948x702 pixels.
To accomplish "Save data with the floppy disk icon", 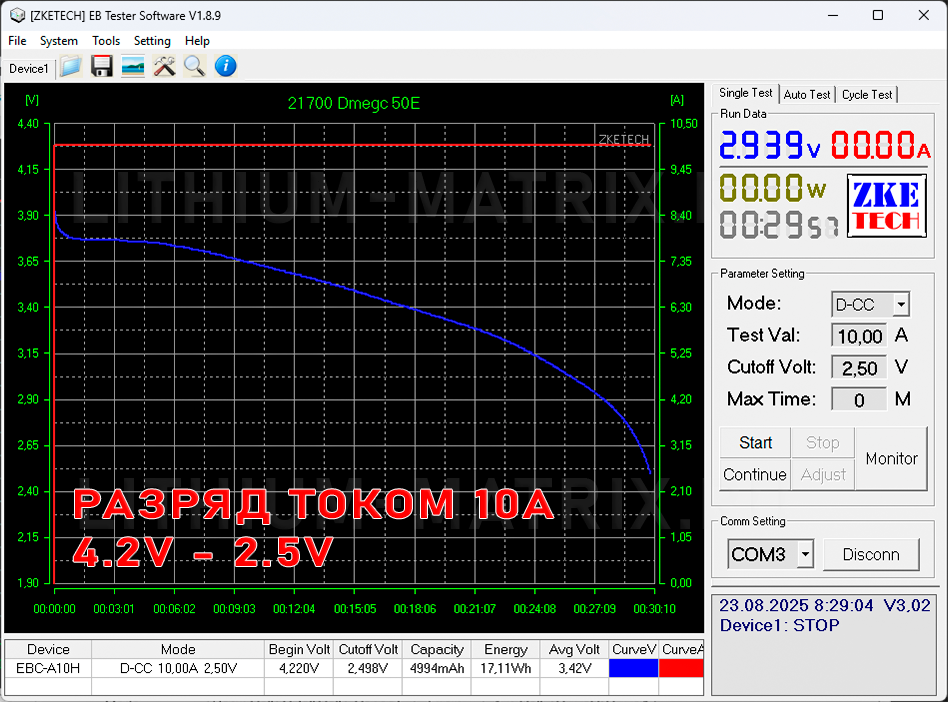I will (102, 66).
